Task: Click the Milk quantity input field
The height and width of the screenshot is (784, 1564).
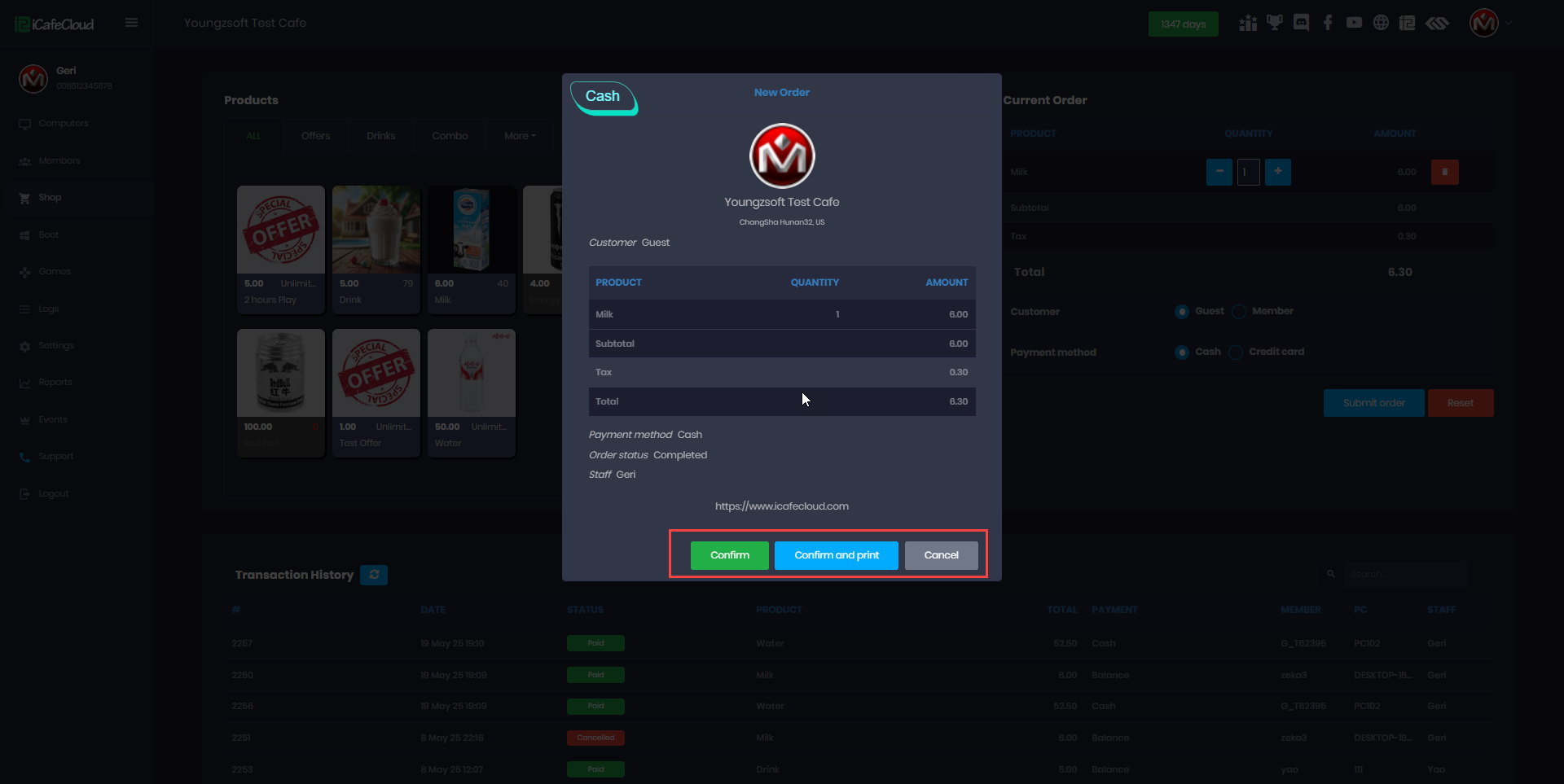Action: [1249, 172]
